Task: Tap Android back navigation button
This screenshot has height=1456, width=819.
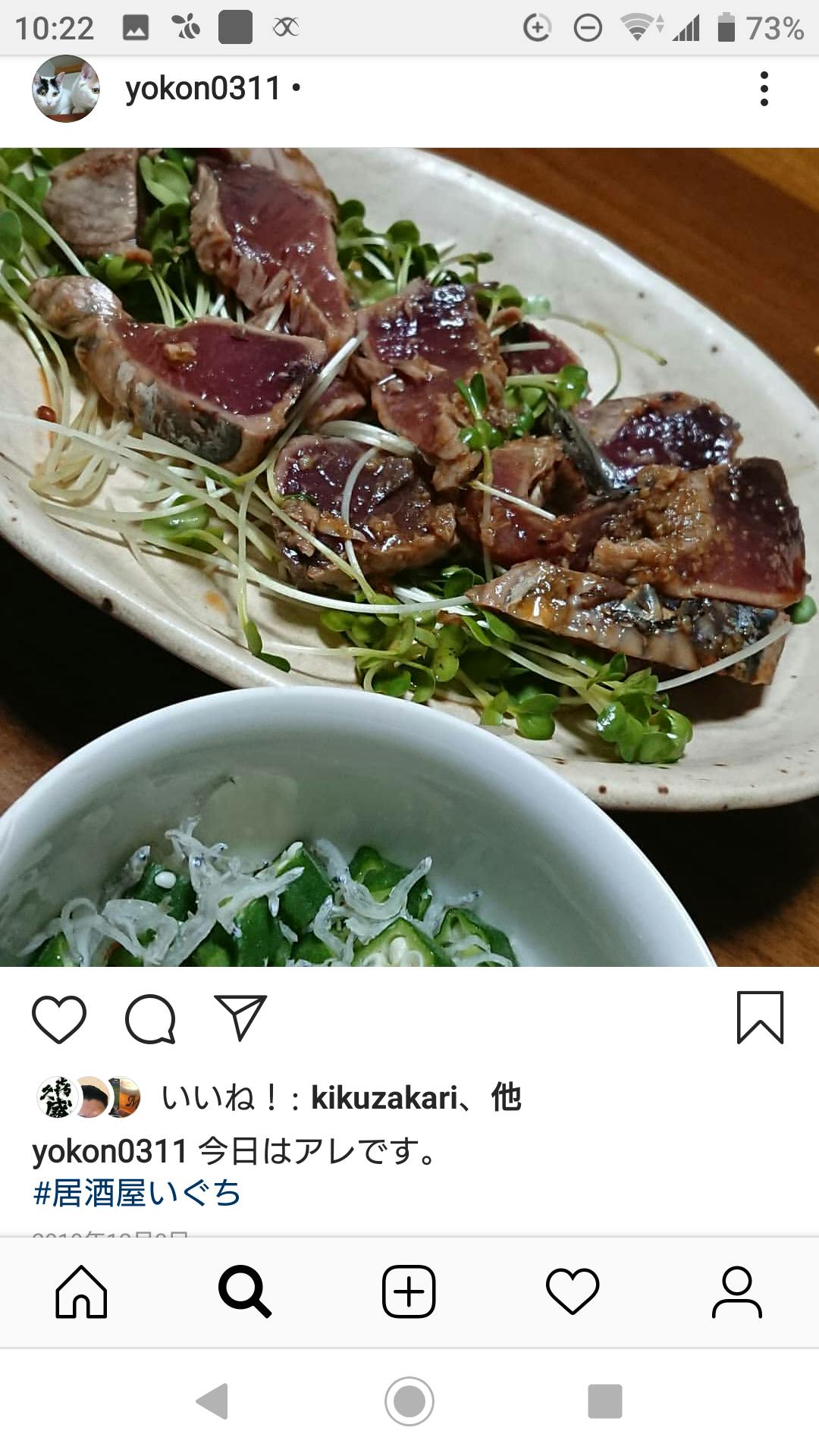Action: pos(212,1401)
